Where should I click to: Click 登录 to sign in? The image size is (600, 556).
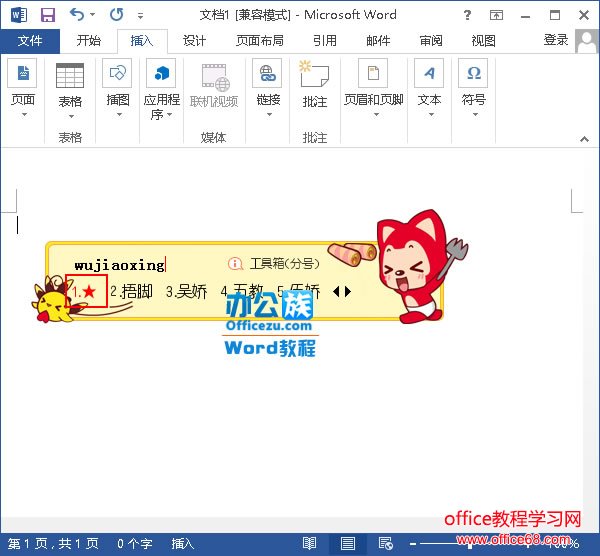point(556,40)
